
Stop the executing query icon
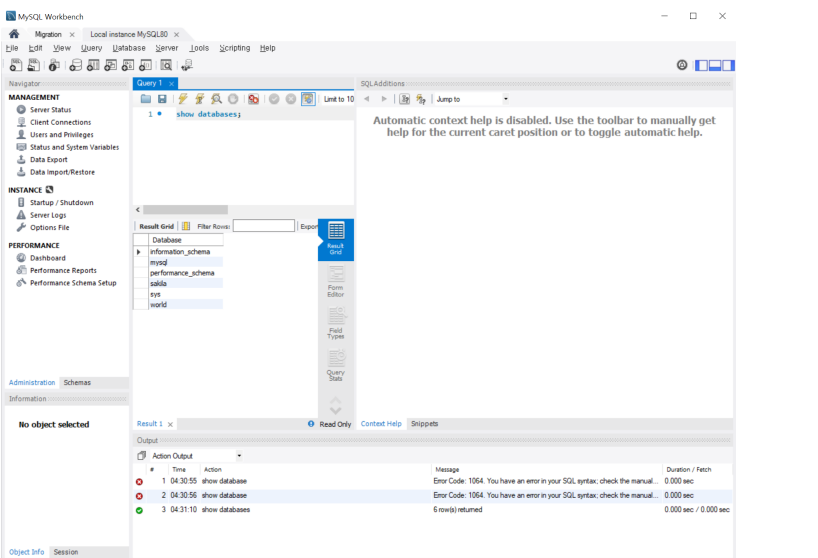coord(233,99)
